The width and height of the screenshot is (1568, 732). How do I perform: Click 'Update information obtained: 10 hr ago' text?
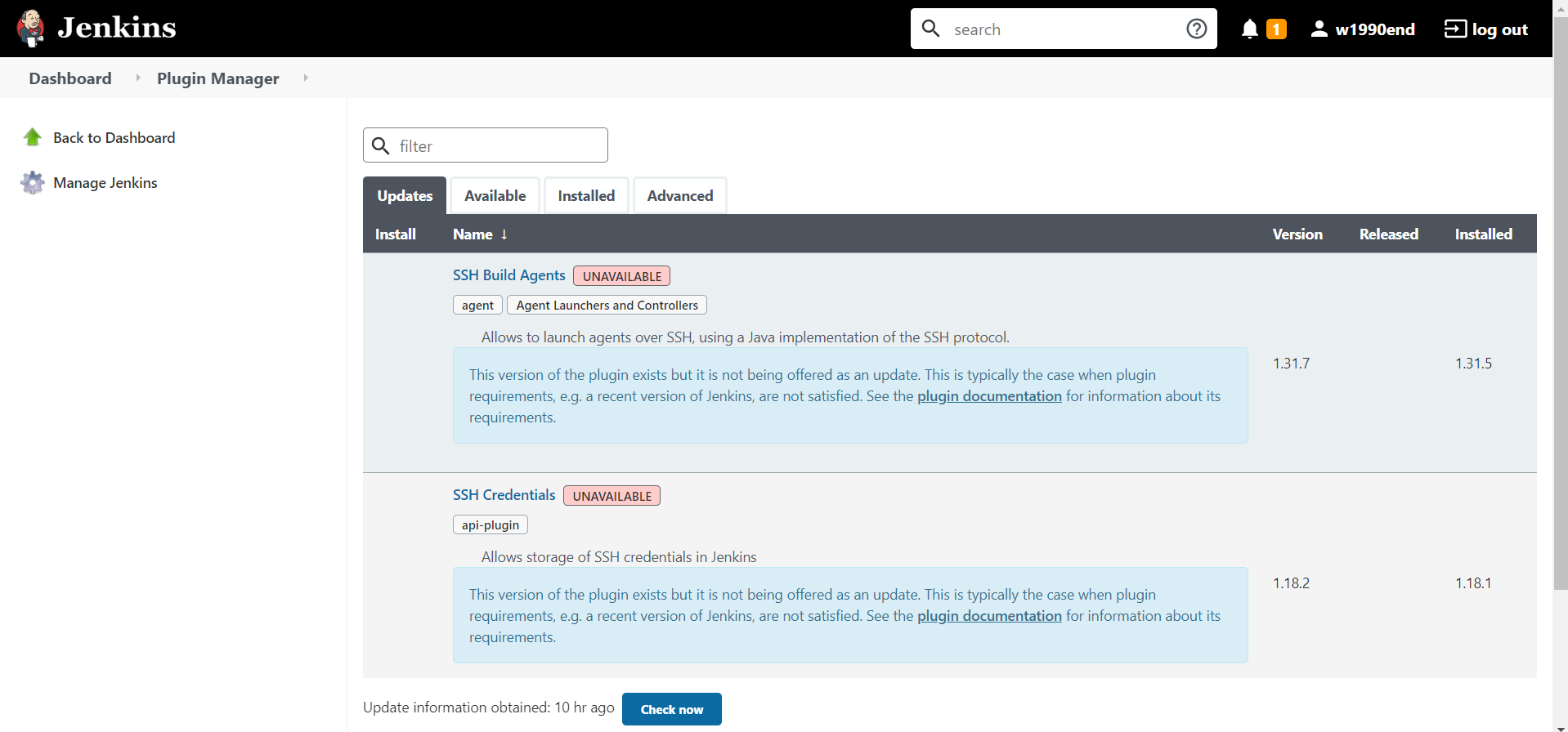click(489, 707)
